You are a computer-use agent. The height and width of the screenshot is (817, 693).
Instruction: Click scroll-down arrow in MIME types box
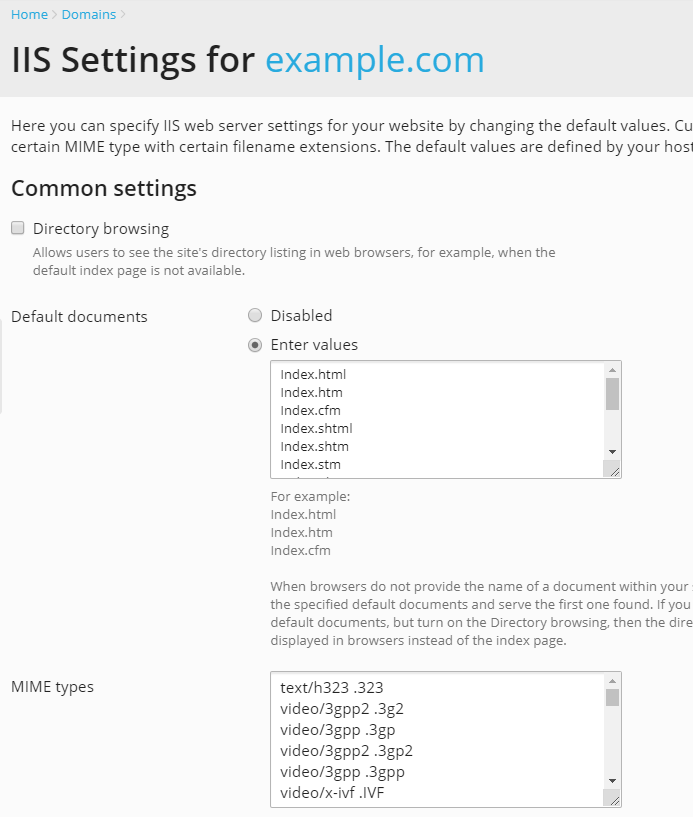pyautogui.click(x=612, y=780)
